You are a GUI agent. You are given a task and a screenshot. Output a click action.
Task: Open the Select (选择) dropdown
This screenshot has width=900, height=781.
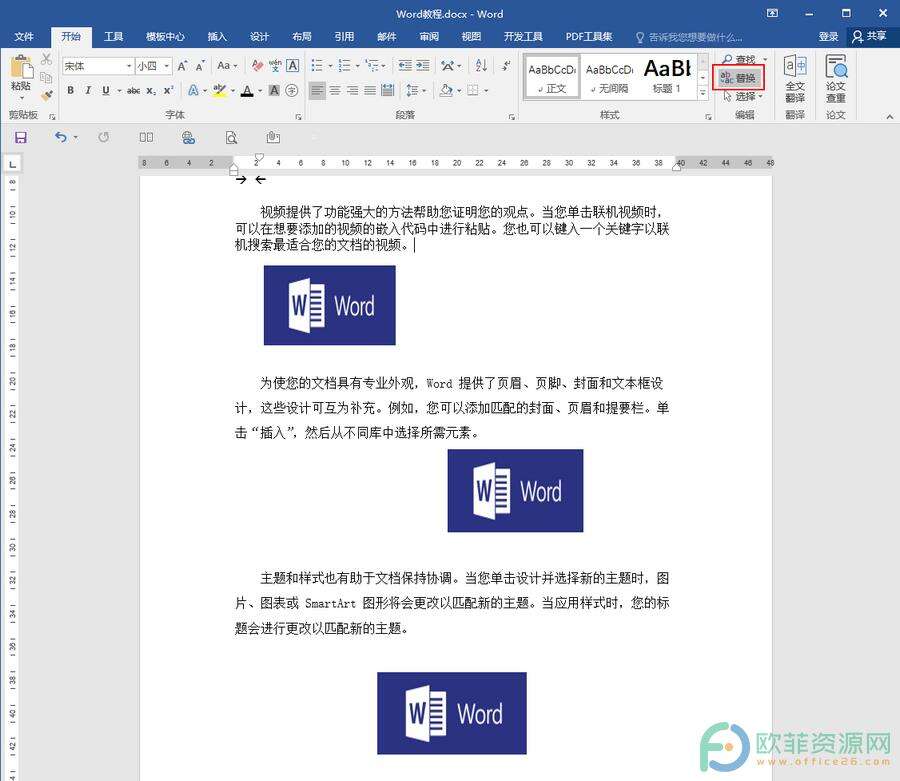pyautogui.click(x=744, y=96)
